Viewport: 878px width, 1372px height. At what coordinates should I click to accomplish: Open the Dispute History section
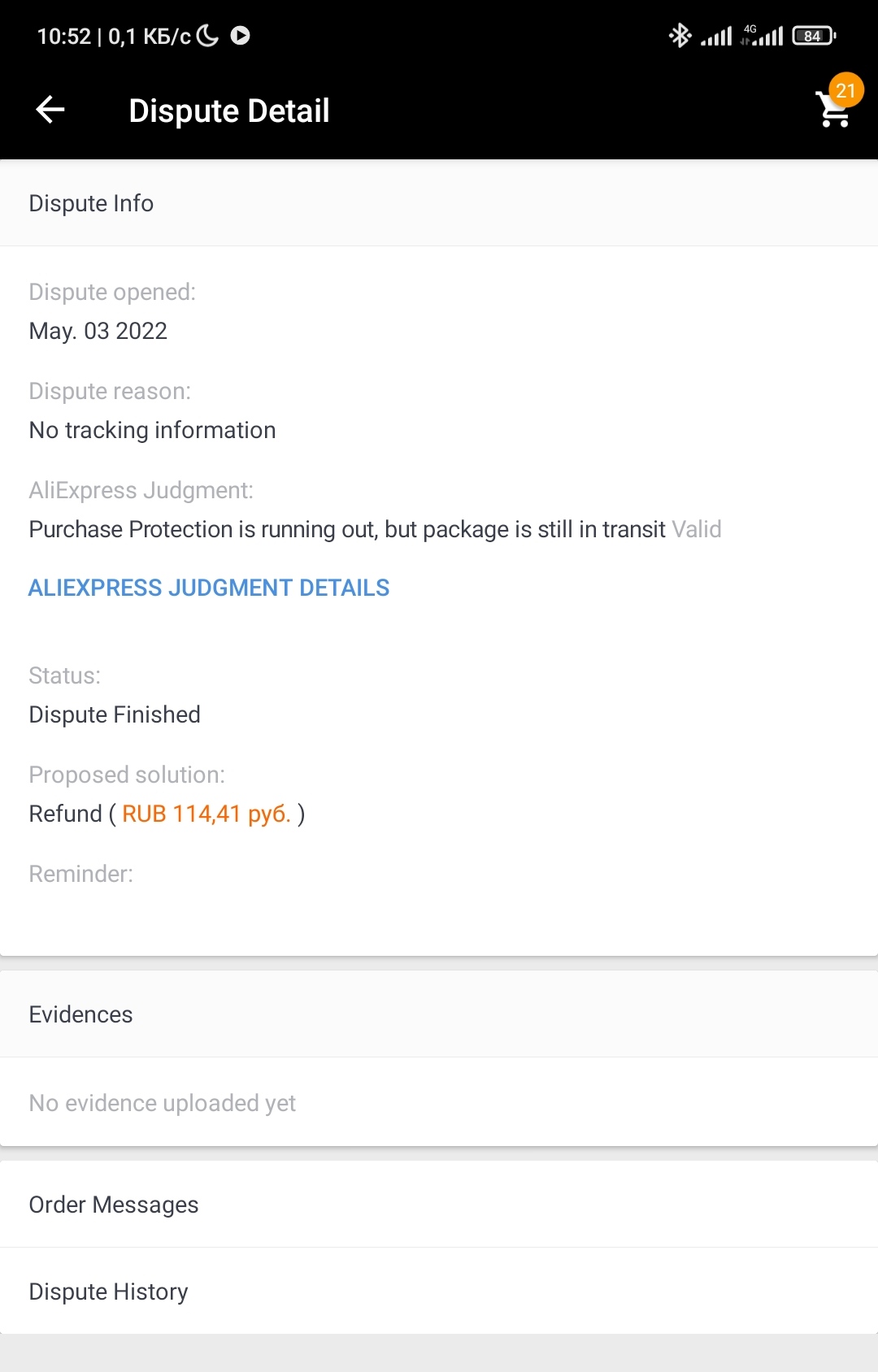[109, 1292]
